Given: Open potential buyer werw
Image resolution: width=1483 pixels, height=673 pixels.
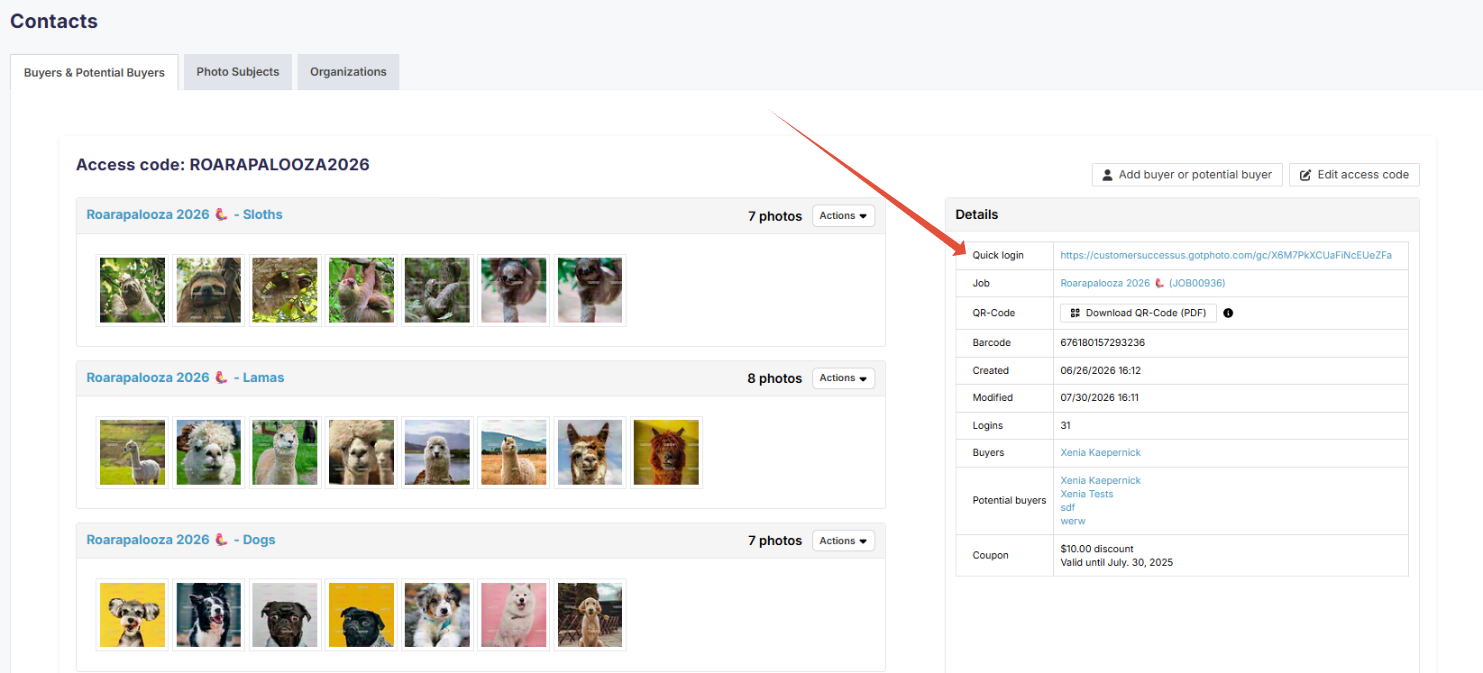Looking at the screenshot, I should pyautogui.click(x=1072, y=521).
